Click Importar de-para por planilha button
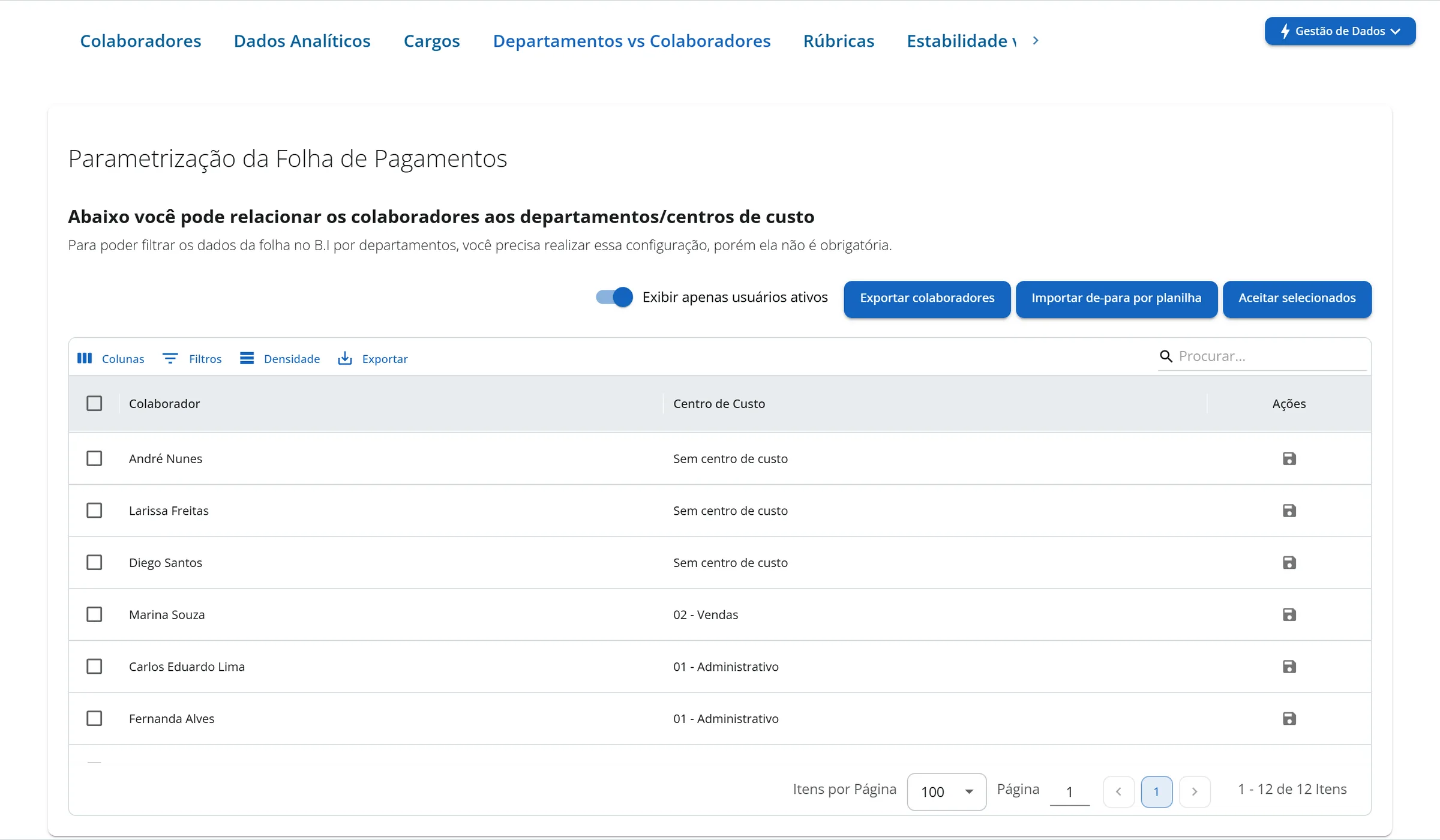Screen dimensions: 1440x840 [1116, 298]
